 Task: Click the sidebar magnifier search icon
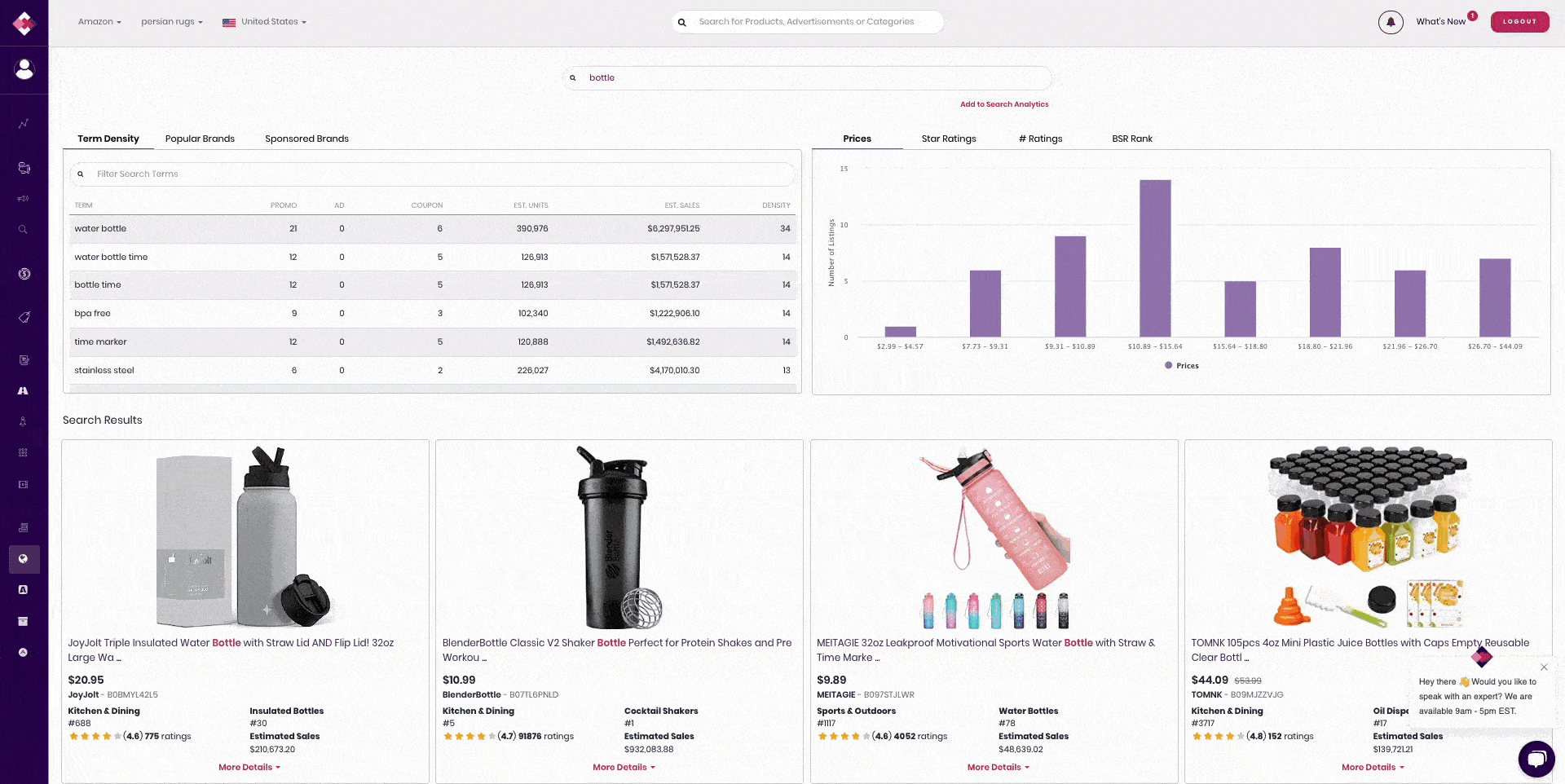coord(24,230)
